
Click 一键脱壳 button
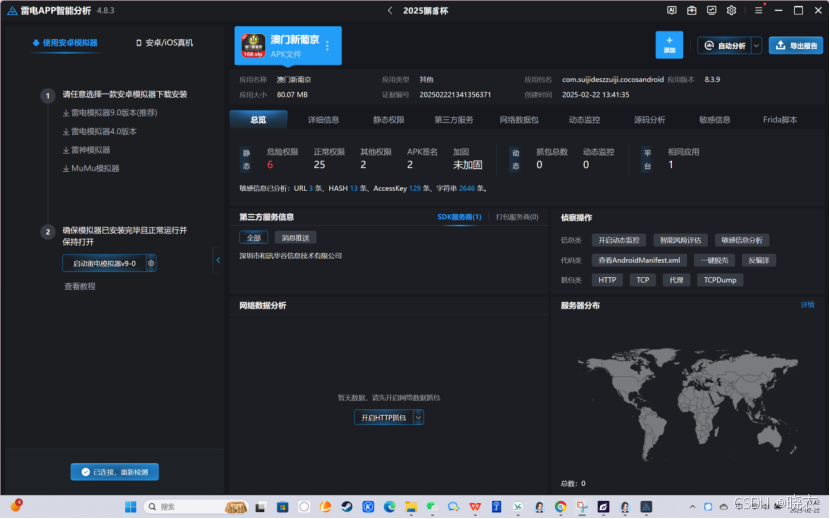[x=714, y=261]
